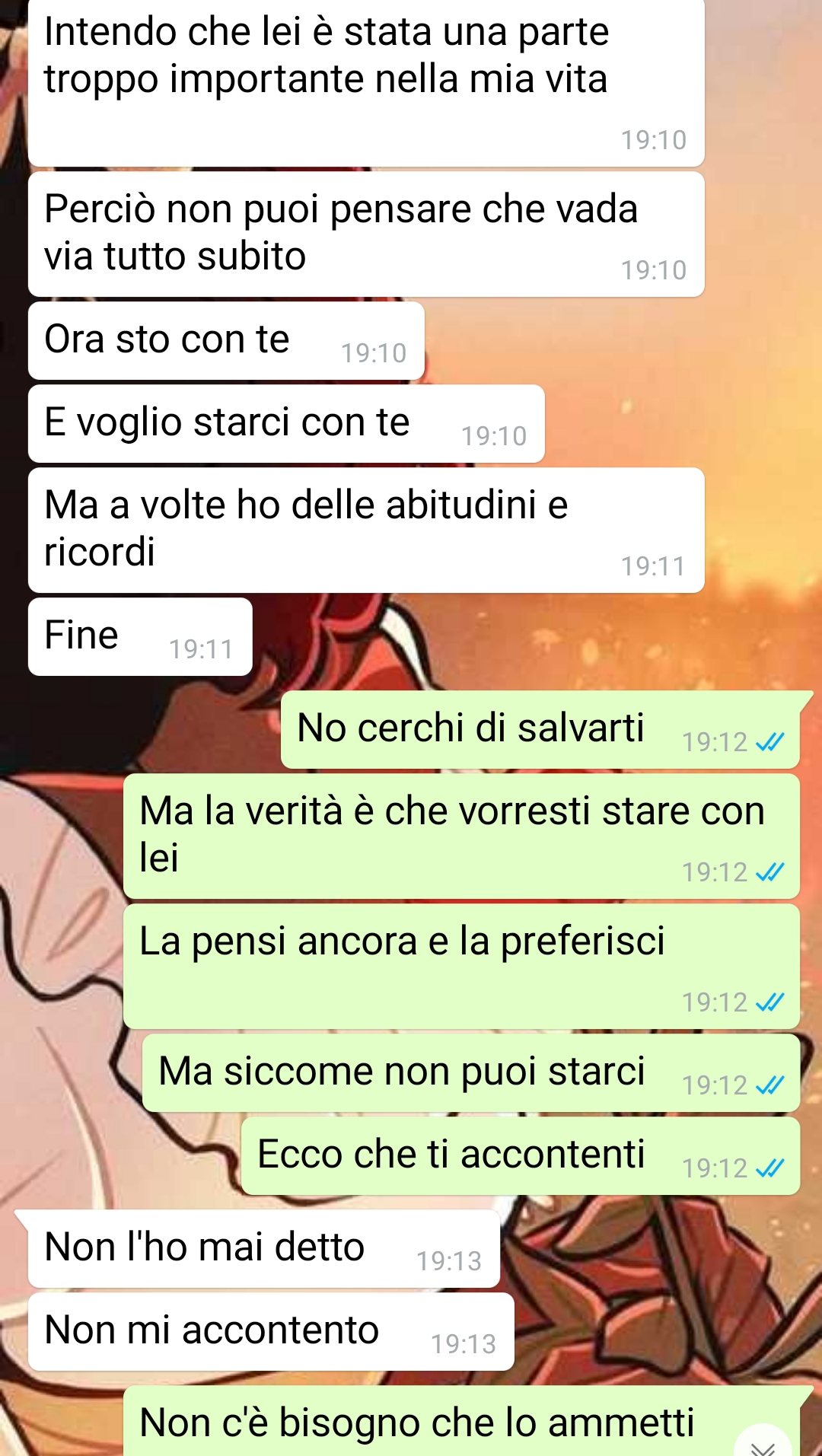Tap the ticks on 'La pensi ancora e la preferisci'
This screenshot has height=1456, width=822.
point(769,1002)
